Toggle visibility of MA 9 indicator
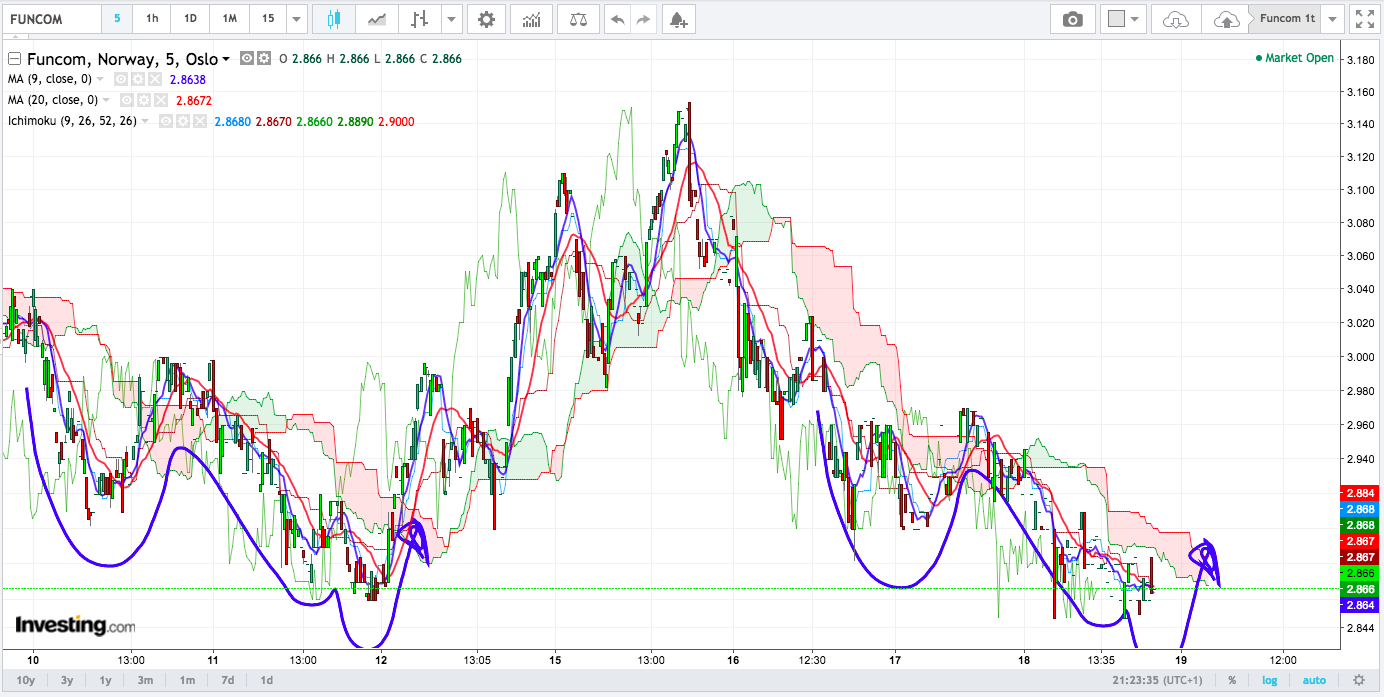The height and width of the screenshot is (697, 1384). click(121, 79)
